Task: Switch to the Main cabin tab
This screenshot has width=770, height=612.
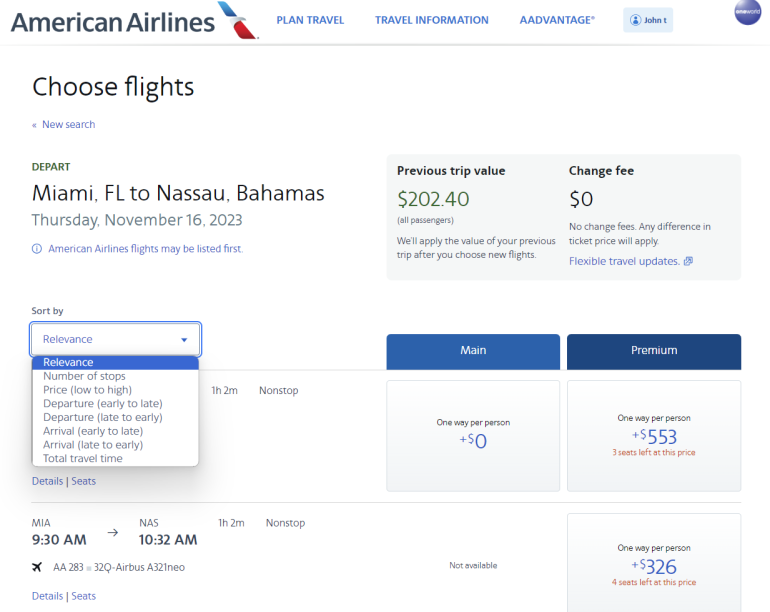Action: (473, 351)
